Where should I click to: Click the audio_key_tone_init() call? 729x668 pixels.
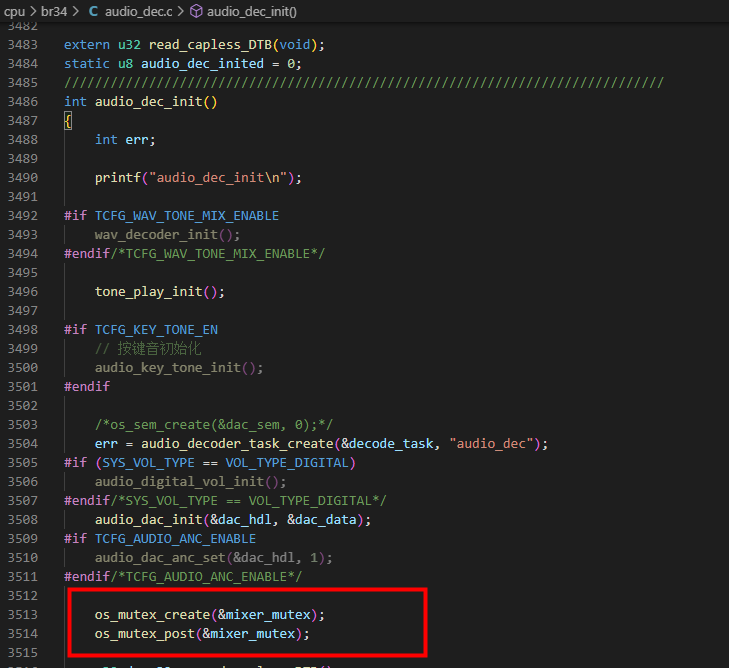179,368
